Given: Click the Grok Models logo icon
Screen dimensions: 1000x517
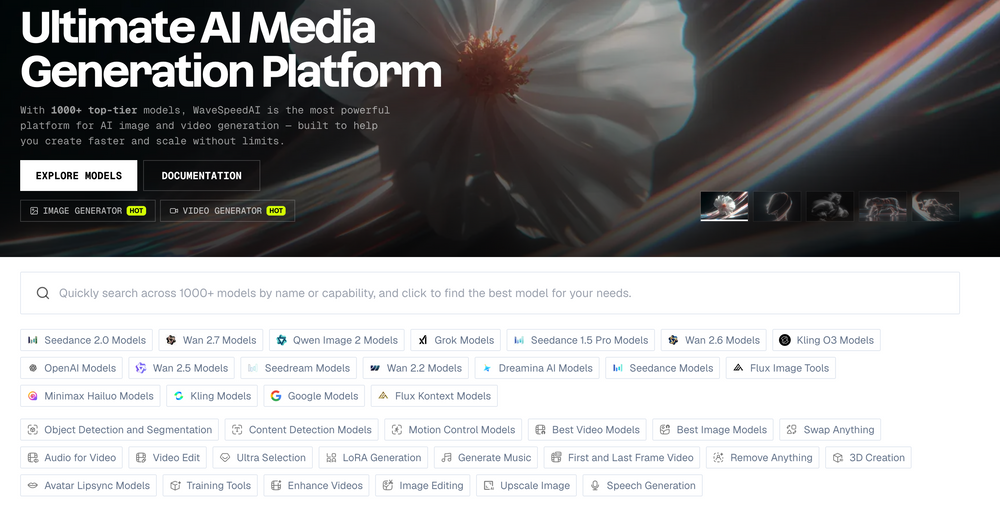Looking at the screenshot, I should pyautogui.click(x=423, y=340).
